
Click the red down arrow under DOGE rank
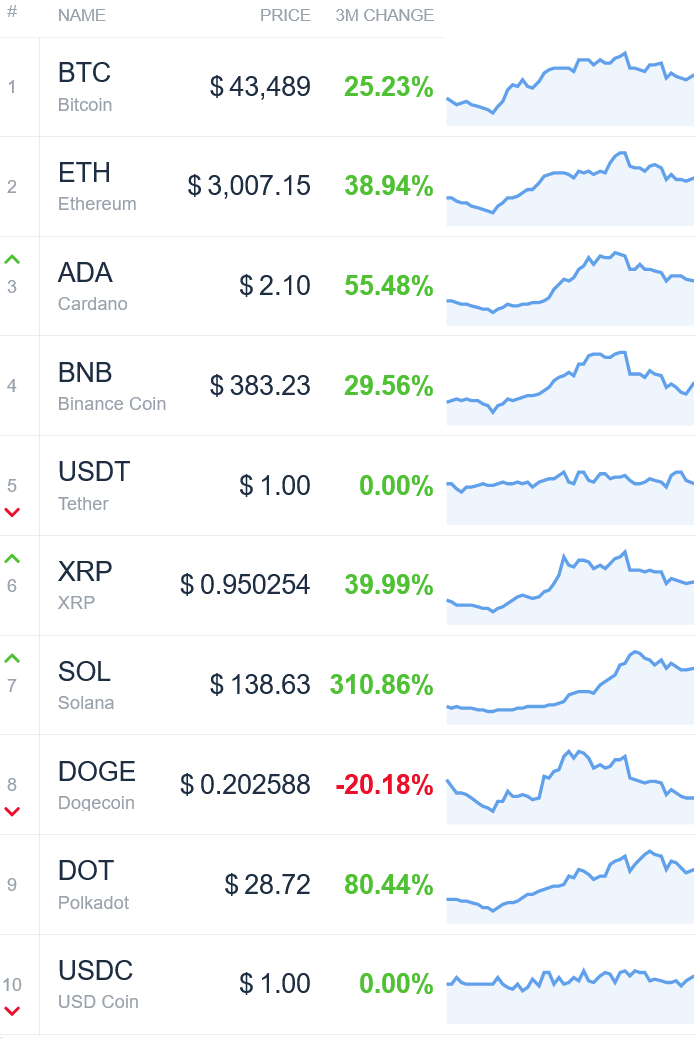point(12,811)
